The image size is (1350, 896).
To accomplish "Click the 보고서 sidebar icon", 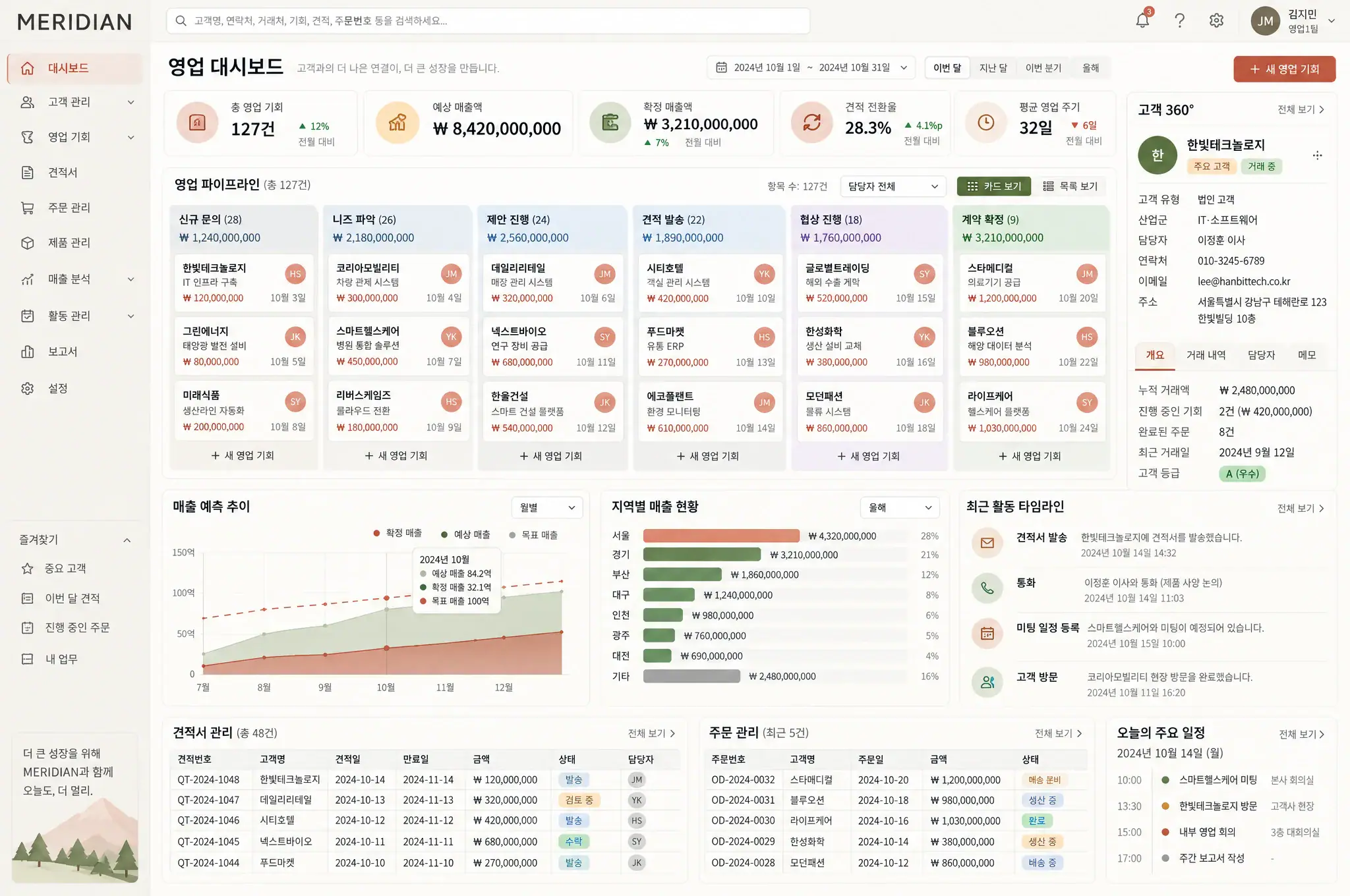I will click(28, 351).
